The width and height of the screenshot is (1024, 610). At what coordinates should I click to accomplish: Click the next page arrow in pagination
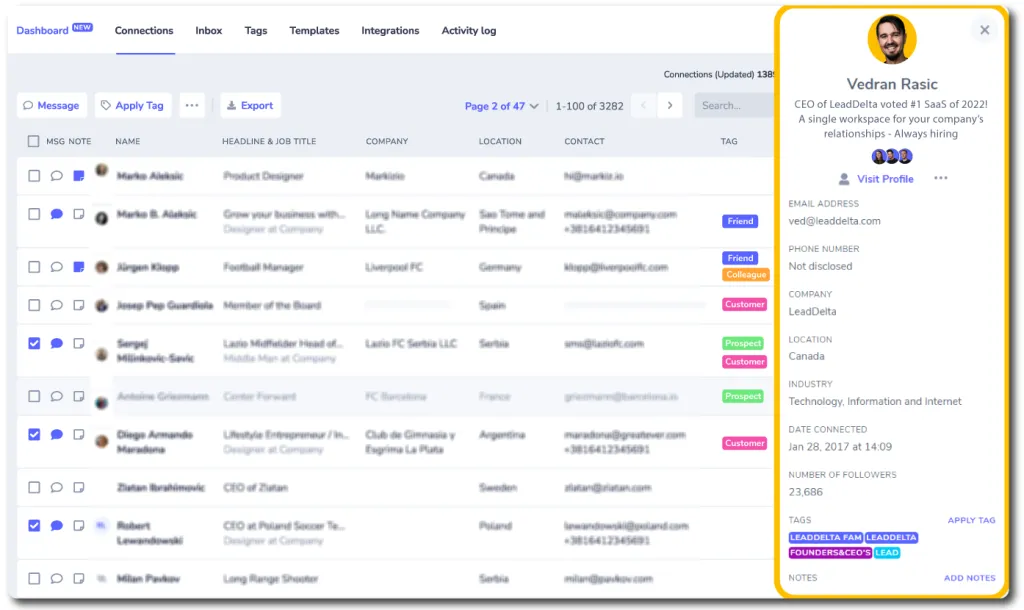coord(670,105)
